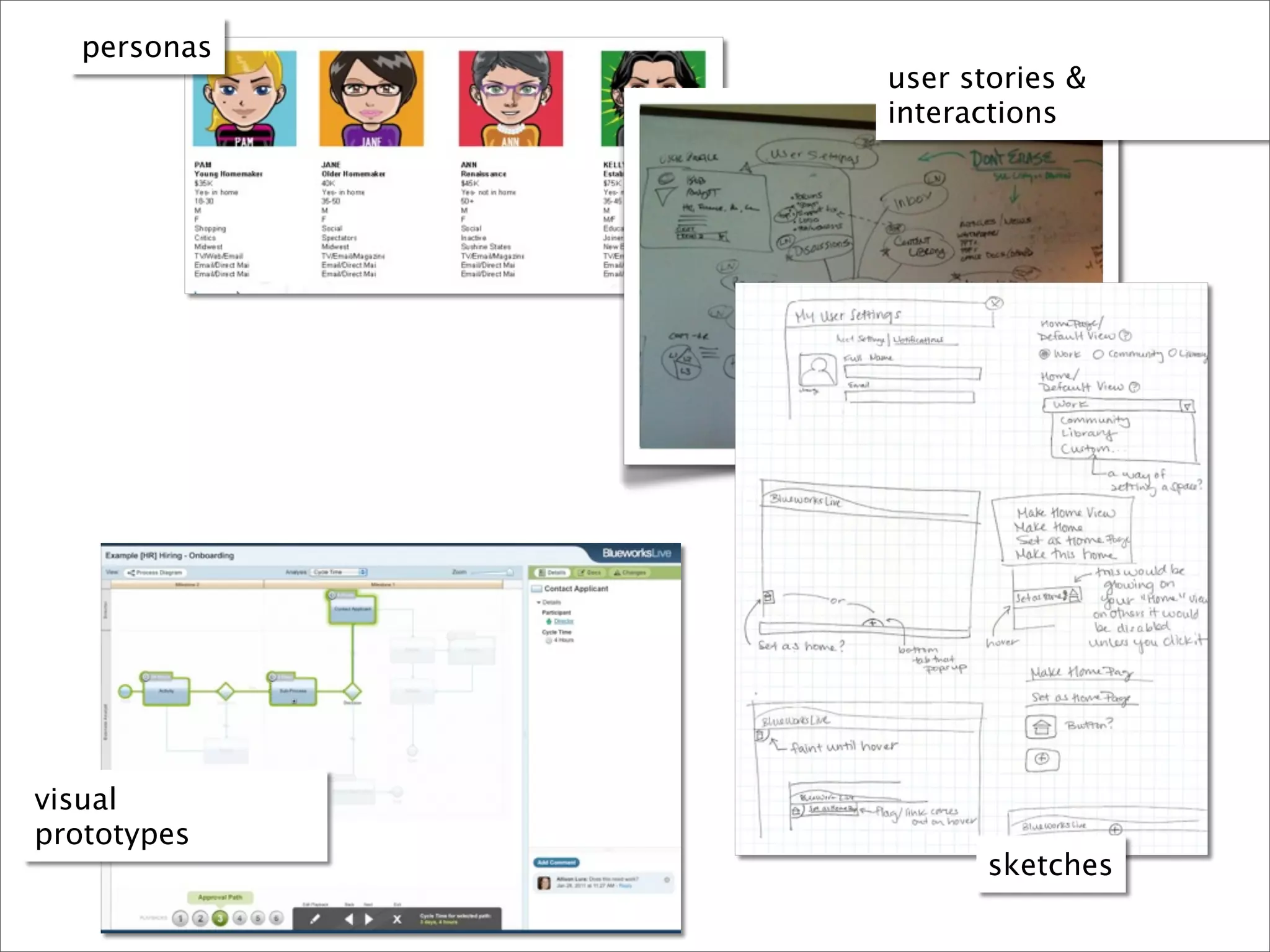The image size is (1270, 952).
Task: Click the diamond gateway labeled Decision
Action: [x=352, y=690]
